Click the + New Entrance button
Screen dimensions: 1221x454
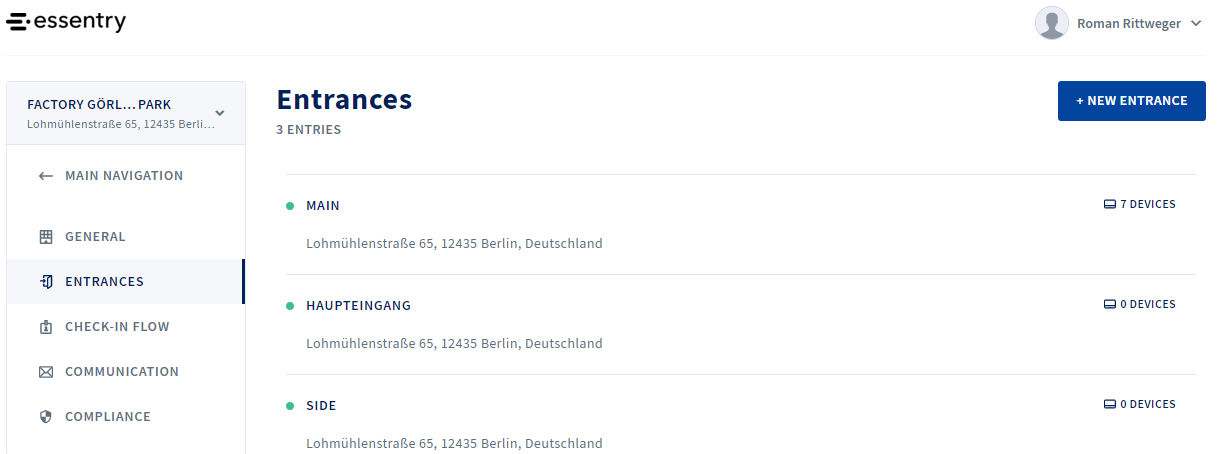pyautogui.click(x=1132, y=101)
